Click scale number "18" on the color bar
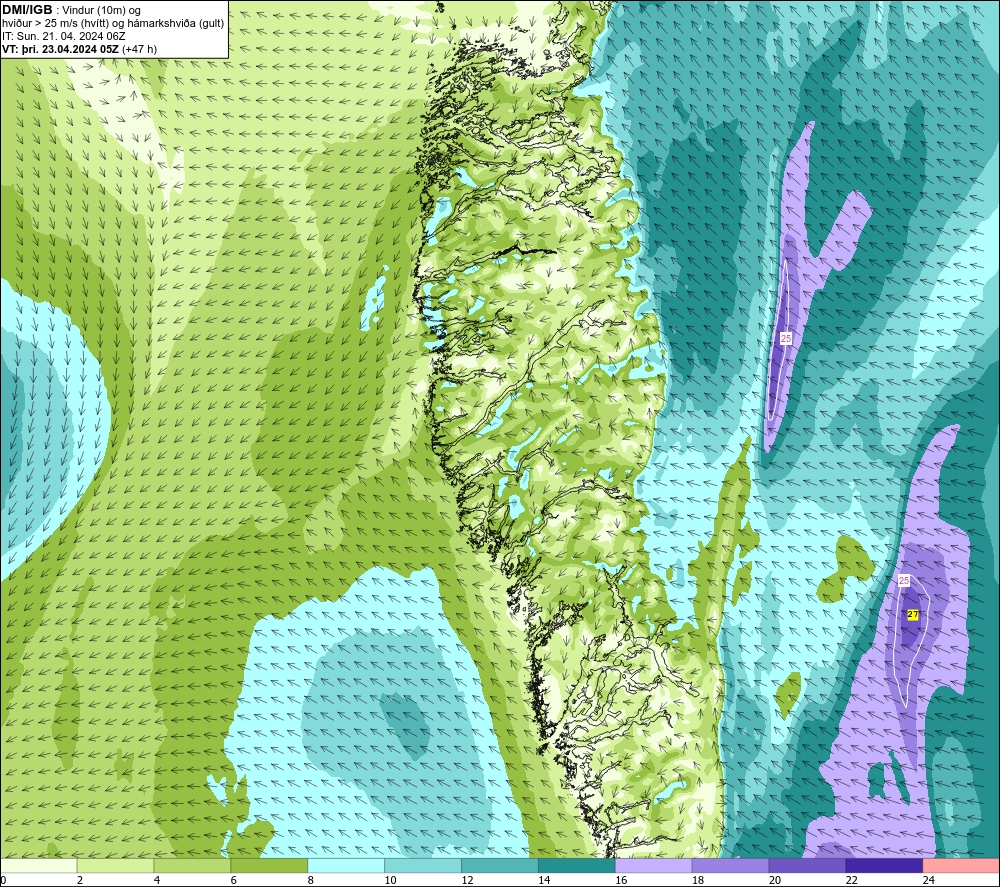The height and width of the screenshot is (887, 1000). coord(698,880)
